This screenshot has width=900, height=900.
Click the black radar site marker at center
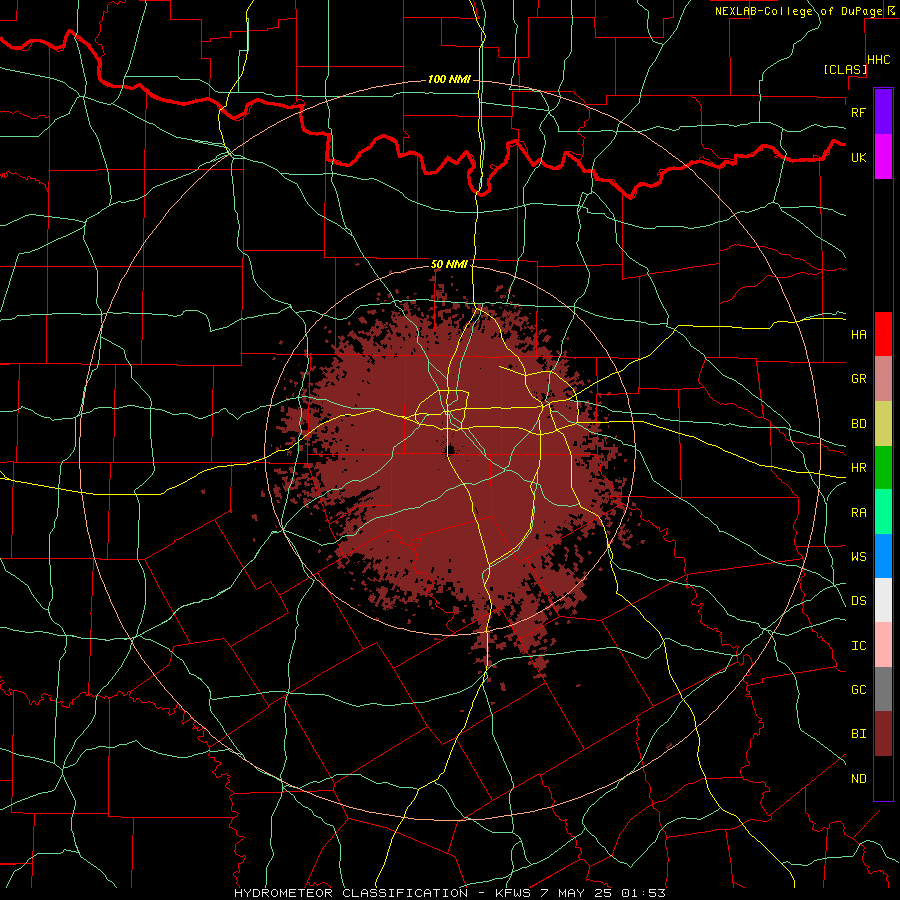click(x=451, y=449)
